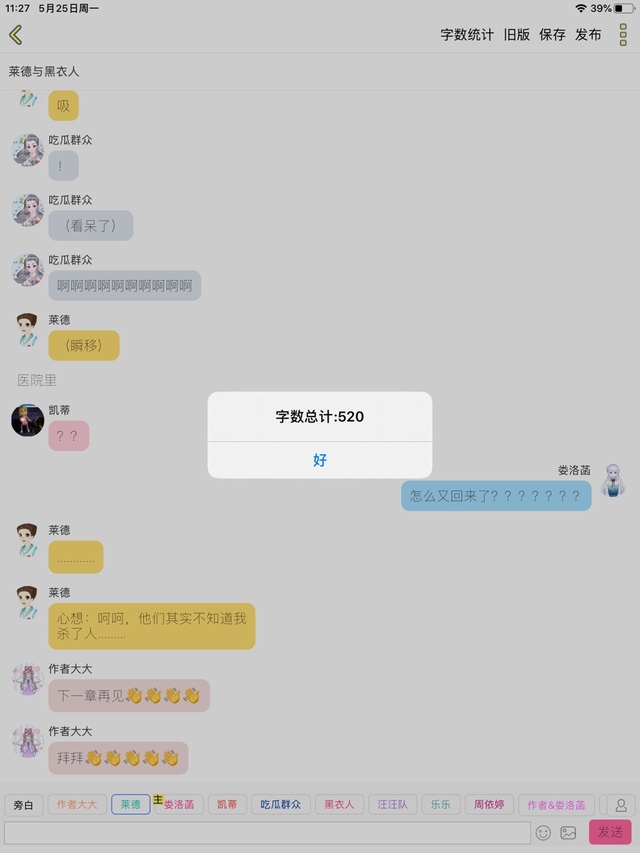Tap 娄洛菡's avatar on the right
This screenshot has width=640, height=853.
613,480
